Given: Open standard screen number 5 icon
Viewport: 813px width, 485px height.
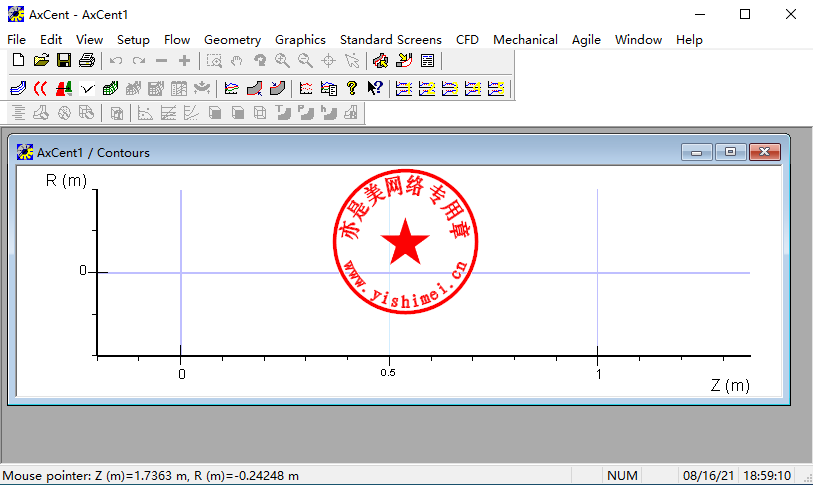Looking at the screenshot, I should [496, 89].
